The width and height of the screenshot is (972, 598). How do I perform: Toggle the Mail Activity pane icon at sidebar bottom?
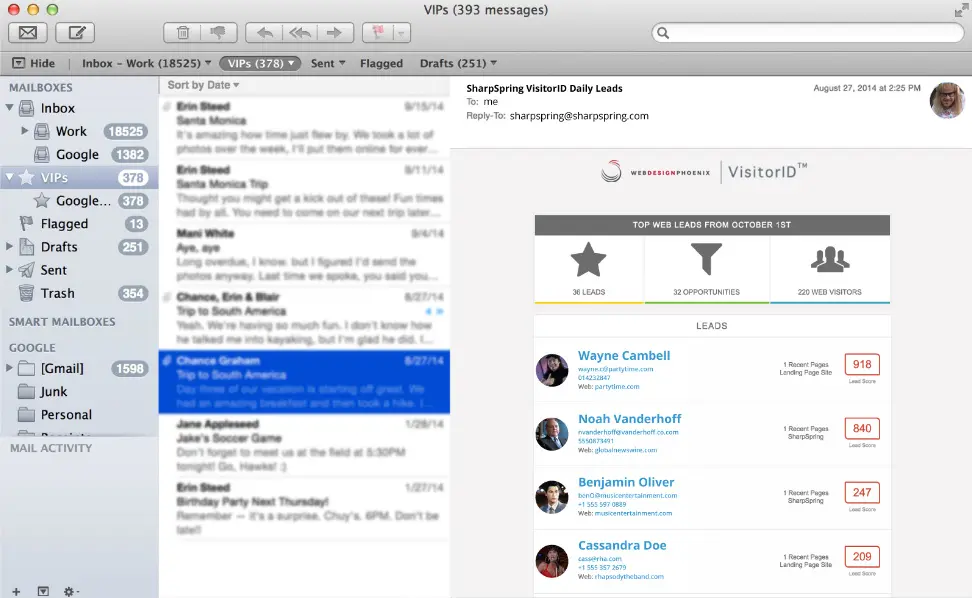[x=43, y=592]
